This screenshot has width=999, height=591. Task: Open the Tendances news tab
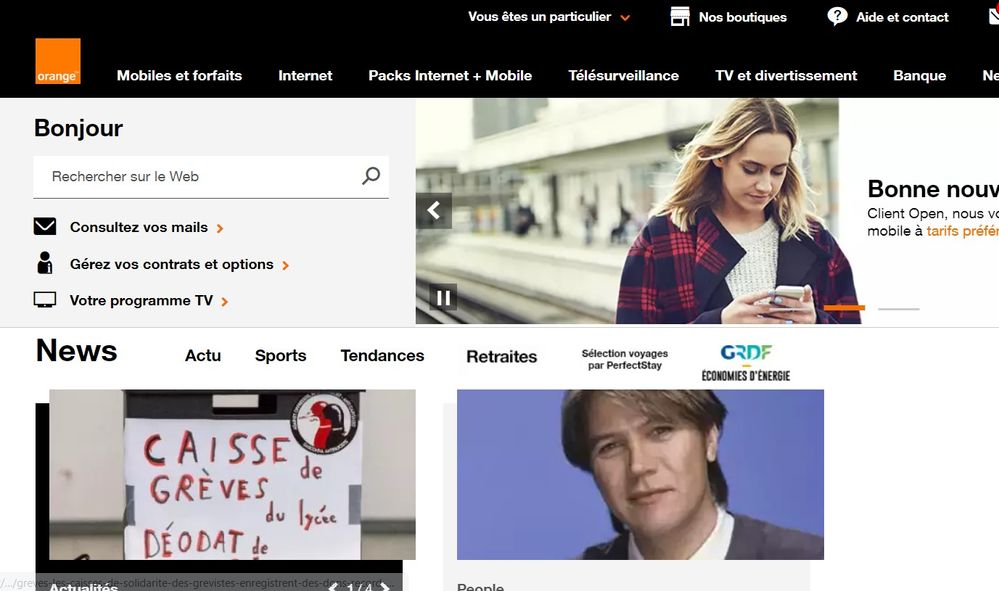(382, 355)
